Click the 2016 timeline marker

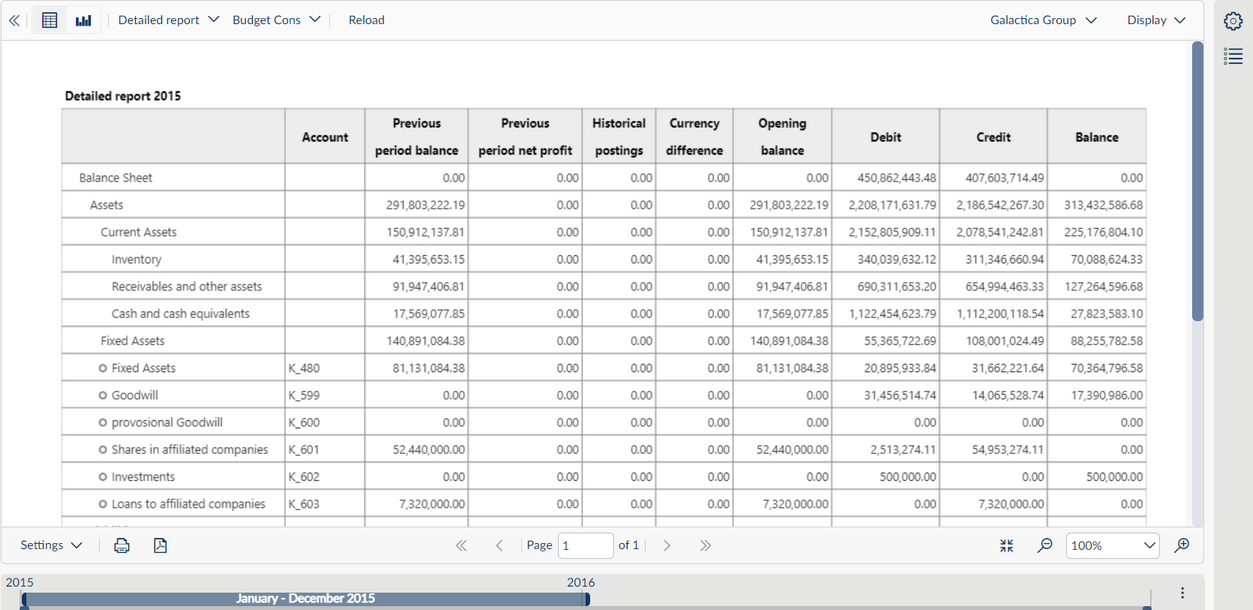[x=581, y=582]
